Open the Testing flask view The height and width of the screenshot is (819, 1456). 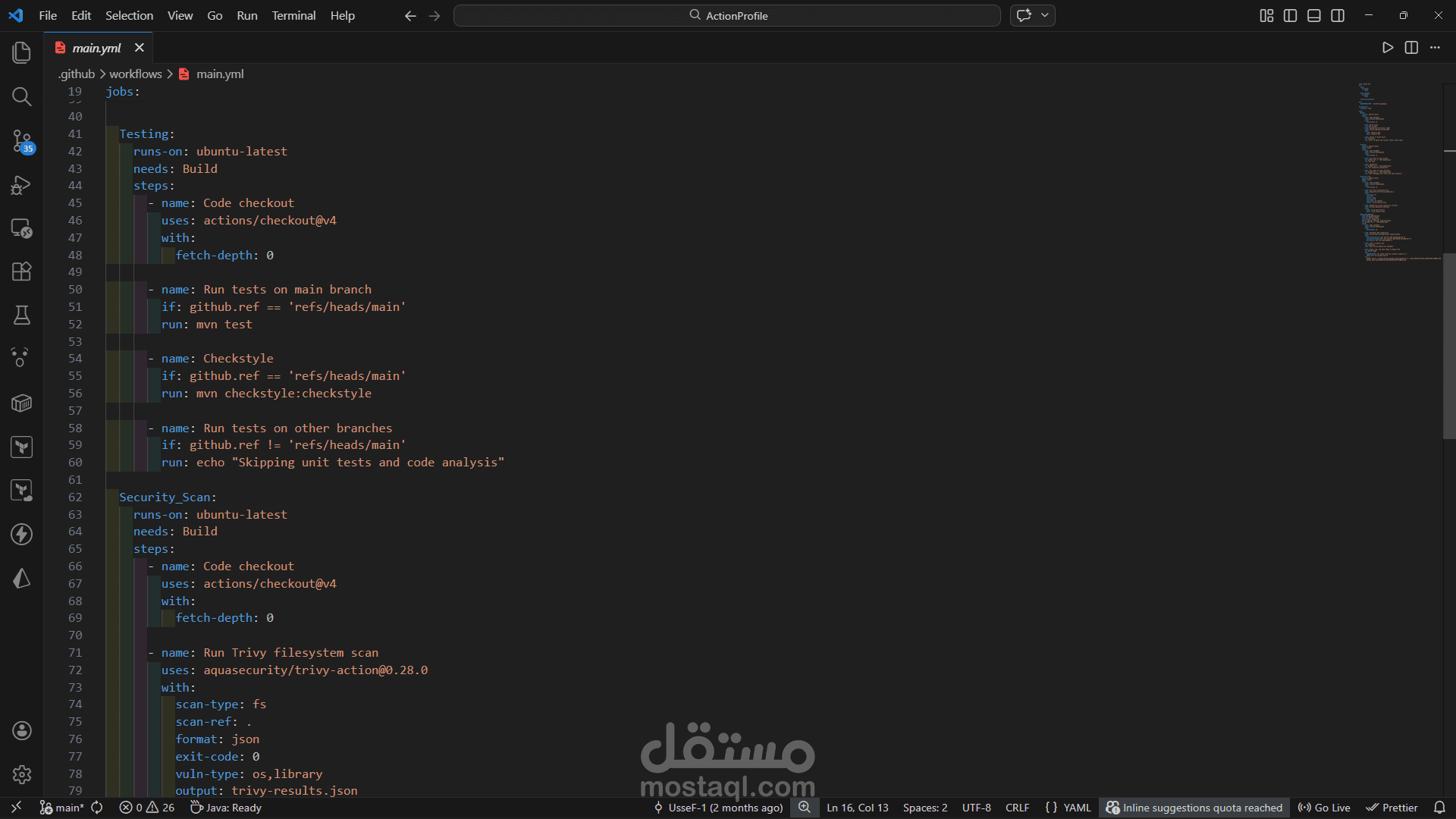tap(21, 315)
